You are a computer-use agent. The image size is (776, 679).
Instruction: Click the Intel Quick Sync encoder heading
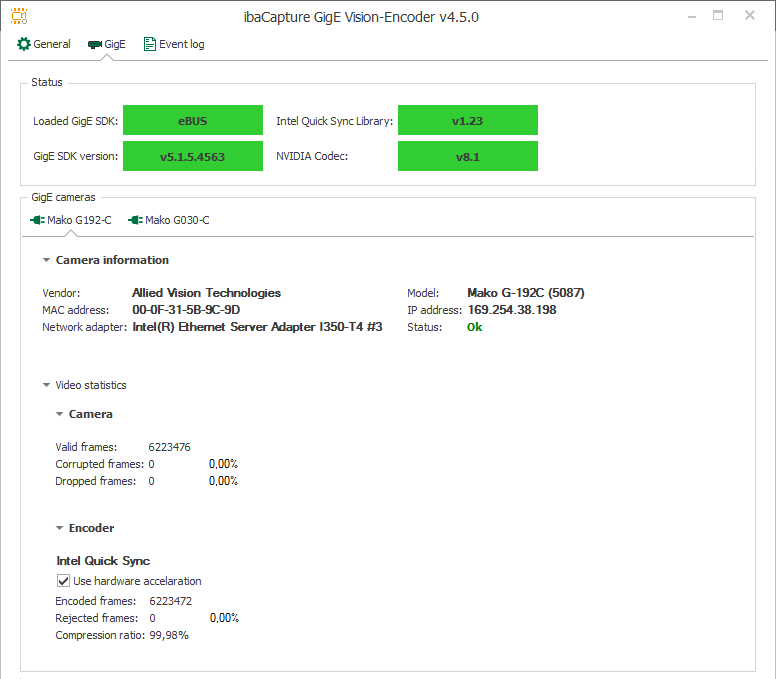(x=103, y=561)
